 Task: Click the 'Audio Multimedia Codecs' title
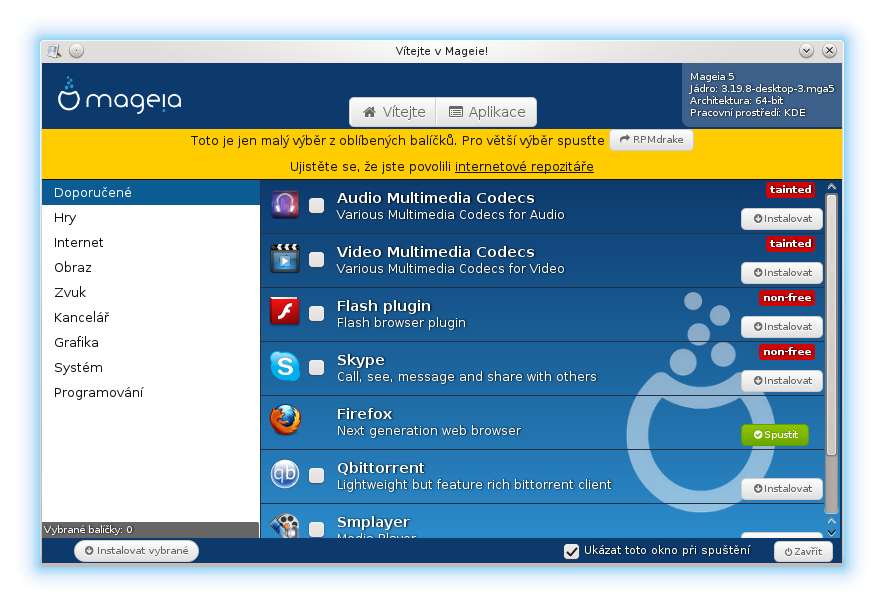coord(436,198)
